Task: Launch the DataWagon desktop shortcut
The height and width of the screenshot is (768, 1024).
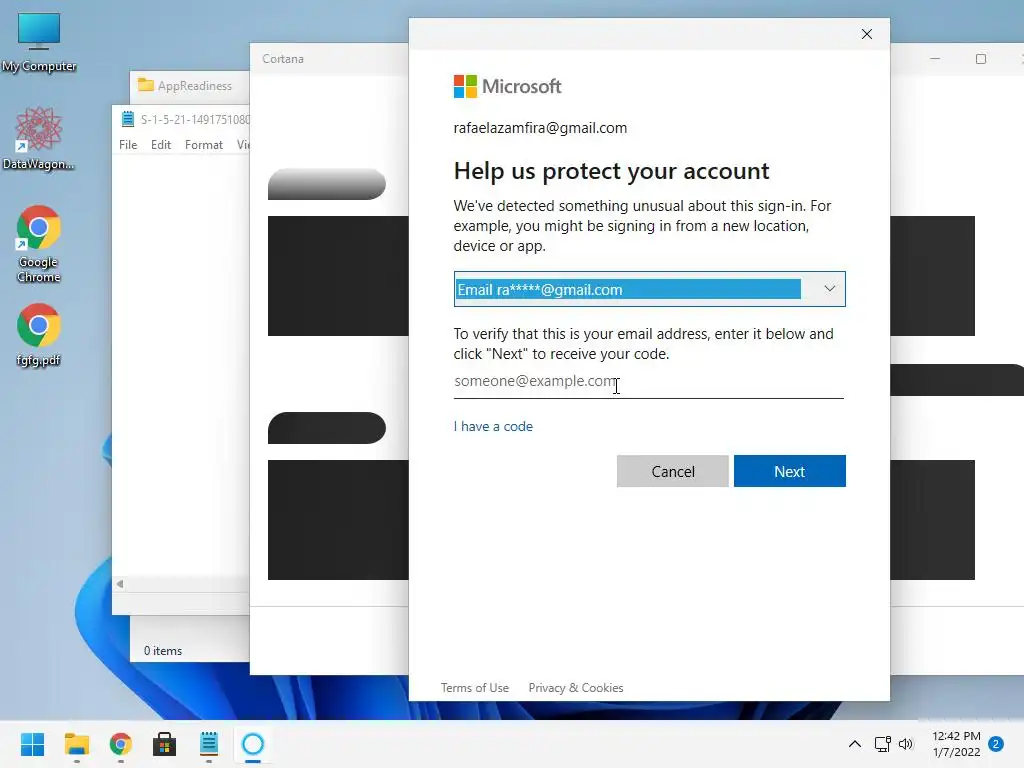Action: point(38,139)
